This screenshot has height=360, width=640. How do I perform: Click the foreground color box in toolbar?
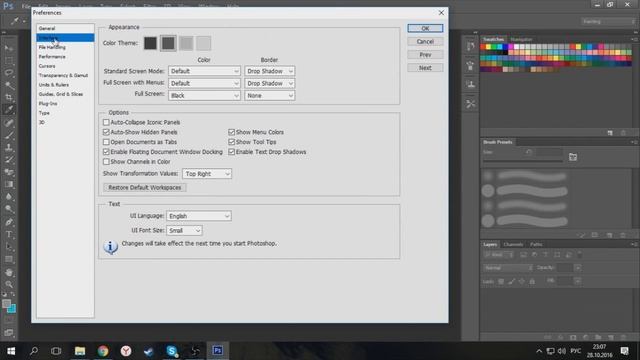(6, 303)
